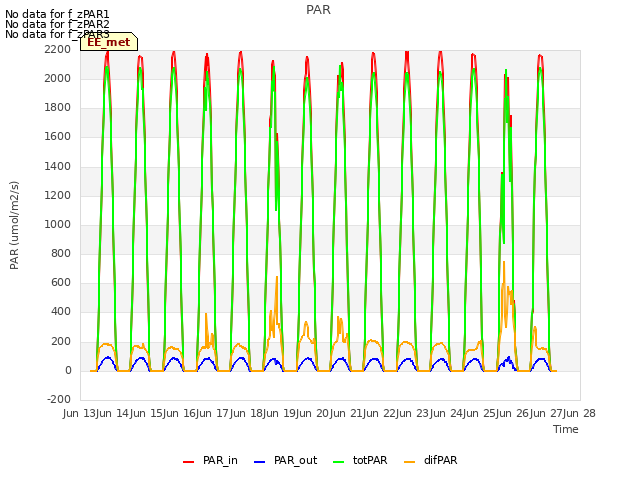Click the blue PAR_out legend swatch
640x480 pixels.
point(260,461)
